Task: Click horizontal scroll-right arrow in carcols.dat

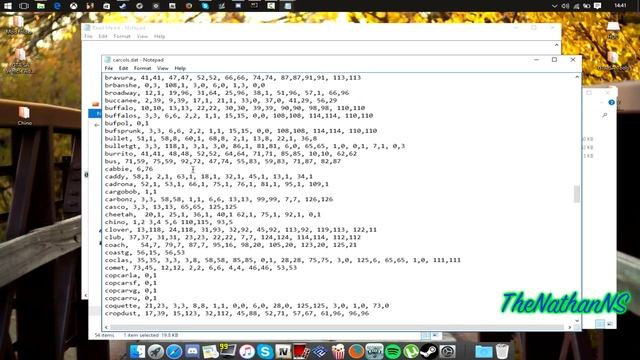Action: click(569, 327)
